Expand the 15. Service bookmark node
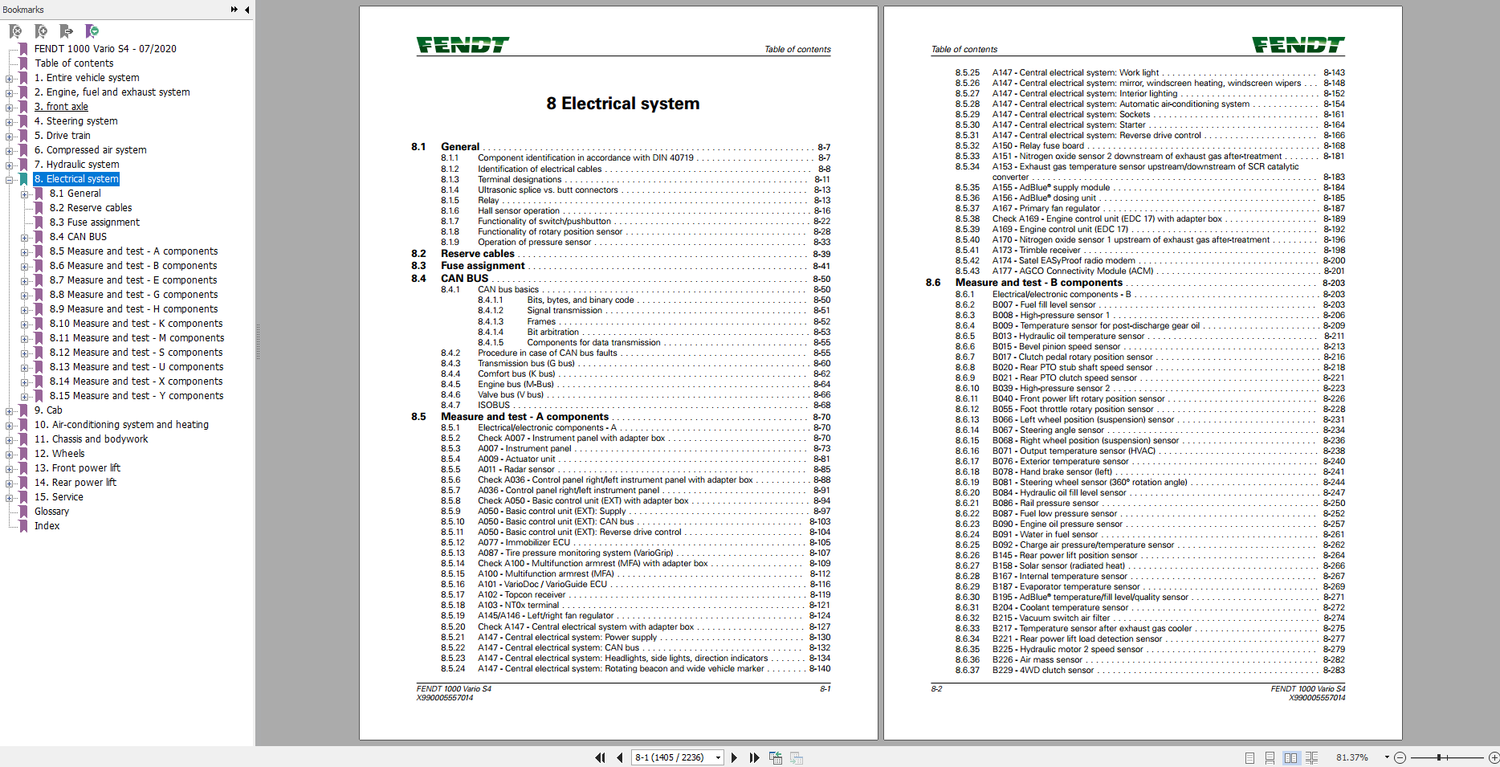The height and width of the screenshot is (767, 1500). (9, 497)
